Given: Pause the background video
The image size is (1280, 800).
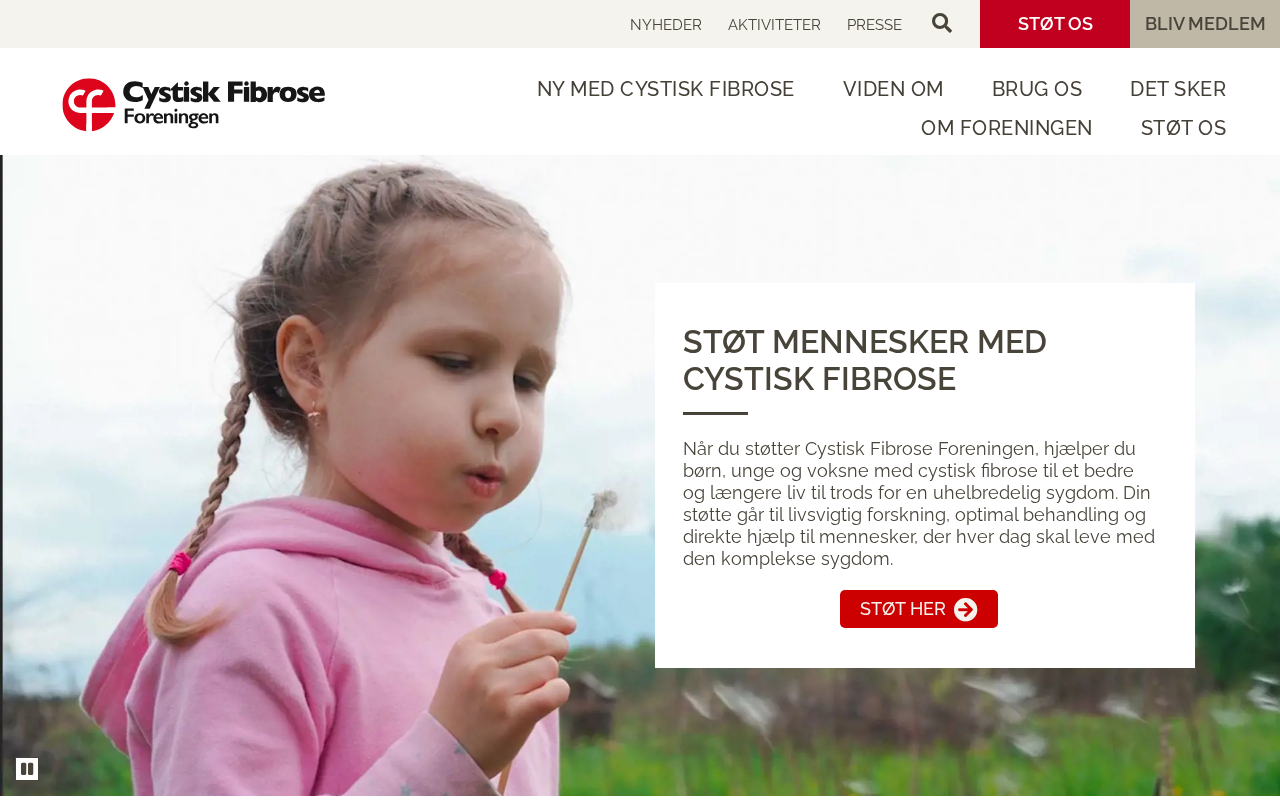Looking at the screenshot, I should click(x=27, y=769).
